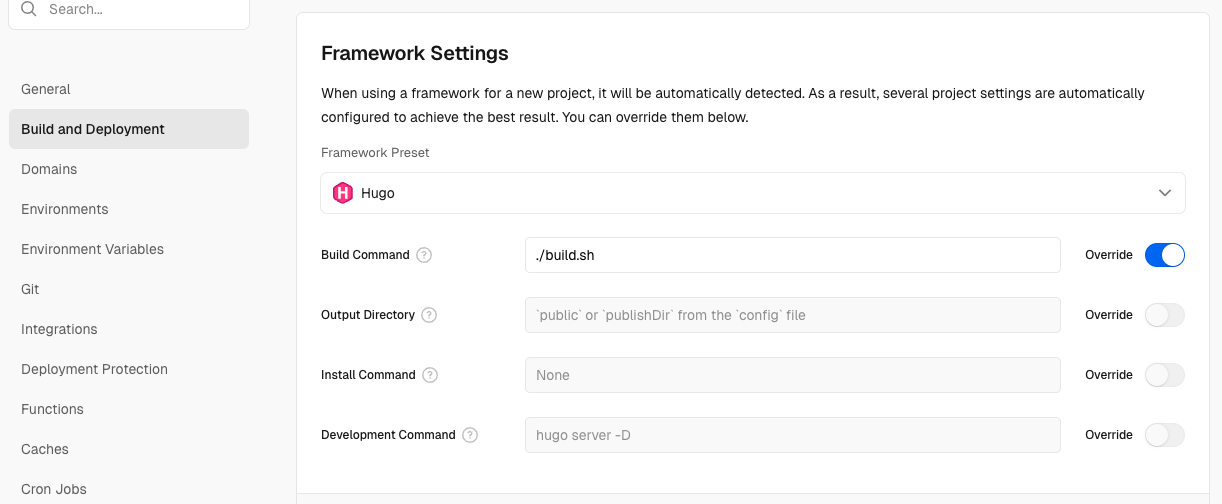Open the Install Command help icon
1222x504 pixels.
[x=430, y=375]
